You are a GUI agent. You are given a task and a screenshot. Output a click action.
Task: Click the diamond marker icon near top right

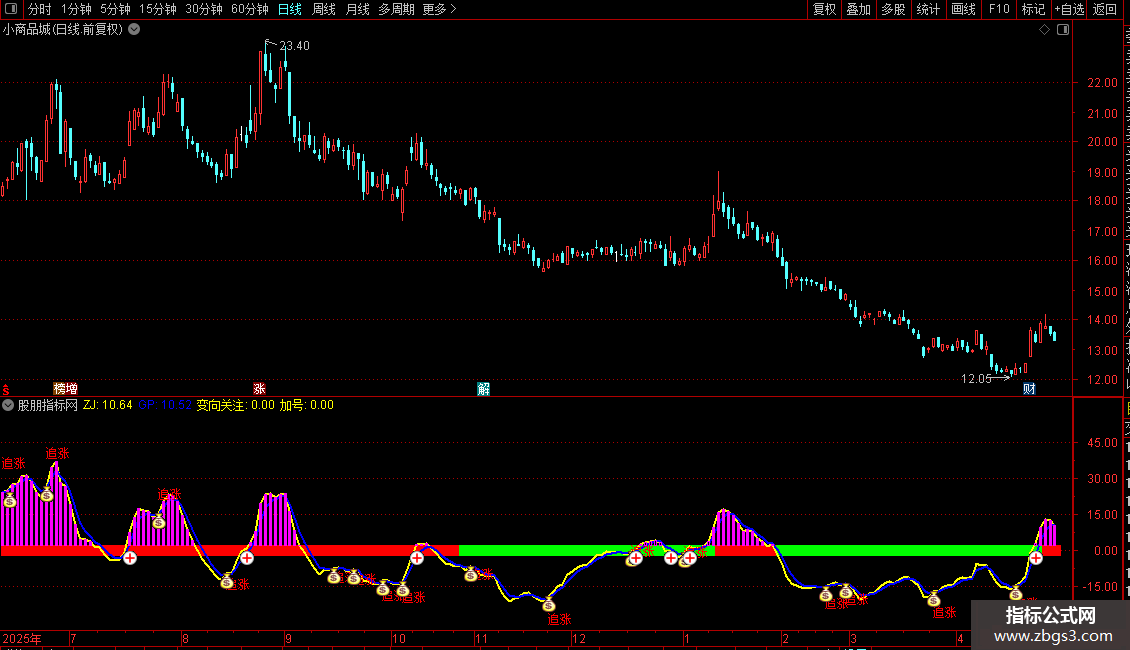[x=1044, y=30]
